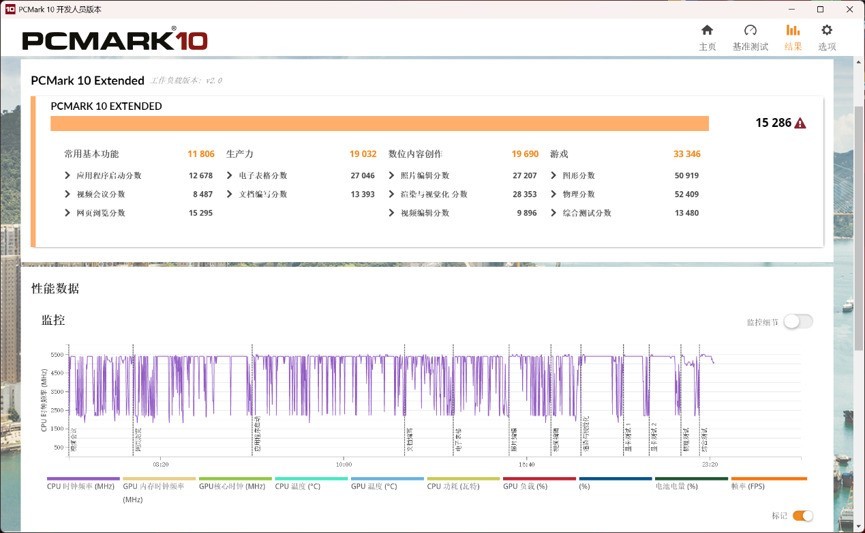Image resolution: width=865 pixels, height=533 pixels.
Task: Click the vertical scrollbar on the right
Action: 858,226
